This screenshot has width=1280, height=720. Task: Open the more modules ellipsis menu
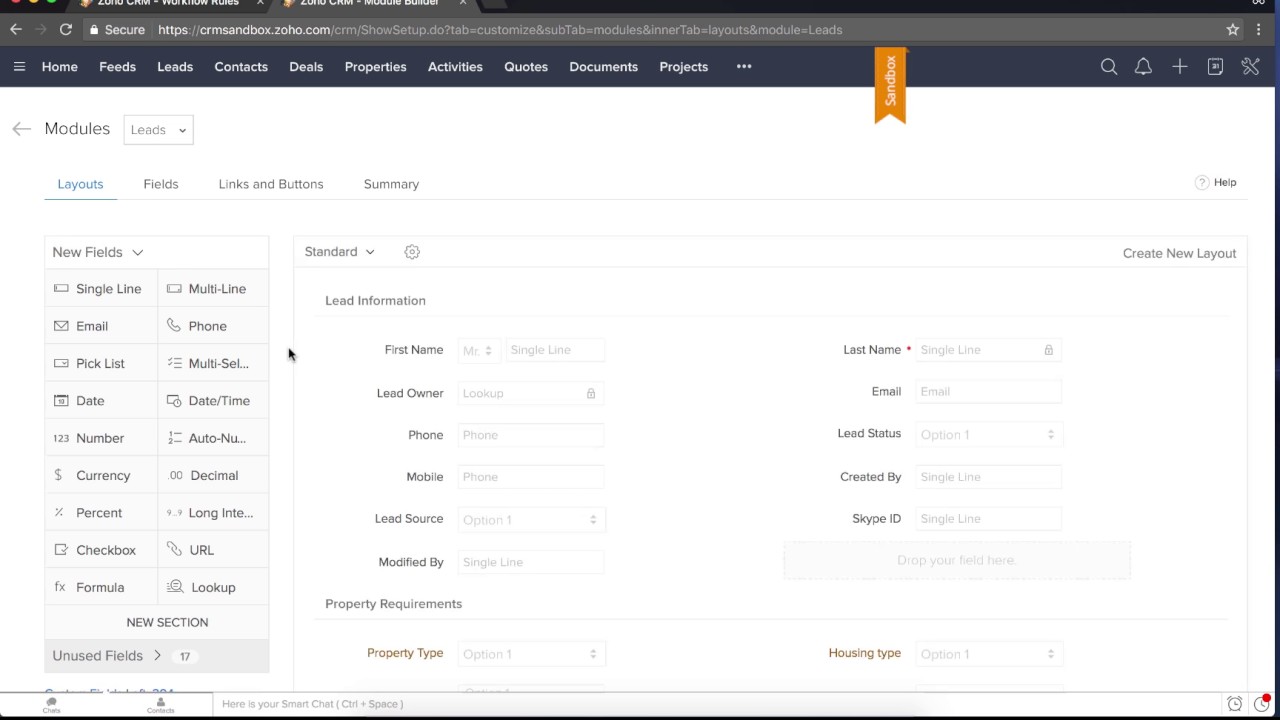click(x=744, y=67)
